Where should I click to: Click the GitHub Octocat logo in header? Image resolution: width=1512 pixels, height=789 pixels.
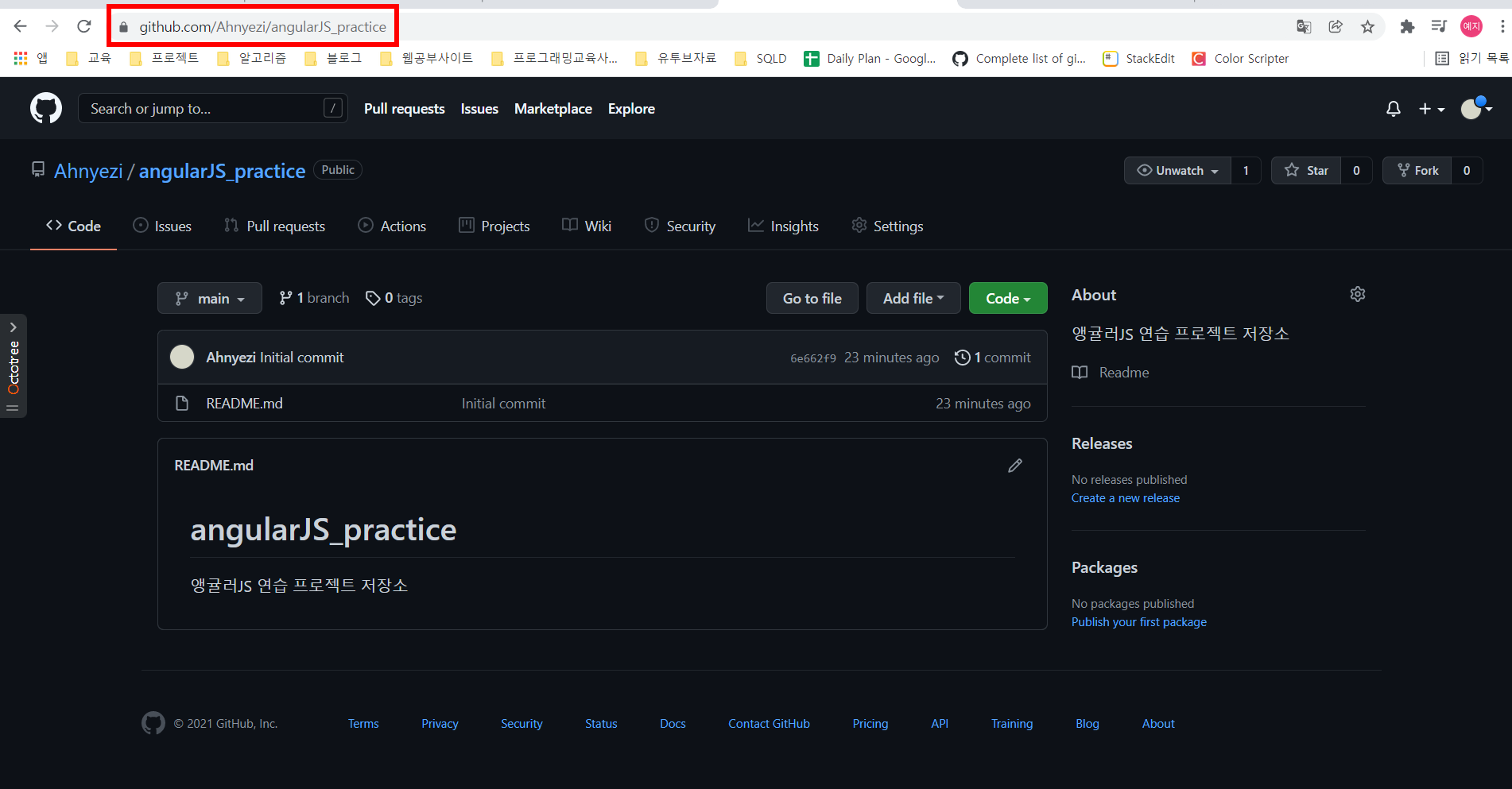pos(46,108)
